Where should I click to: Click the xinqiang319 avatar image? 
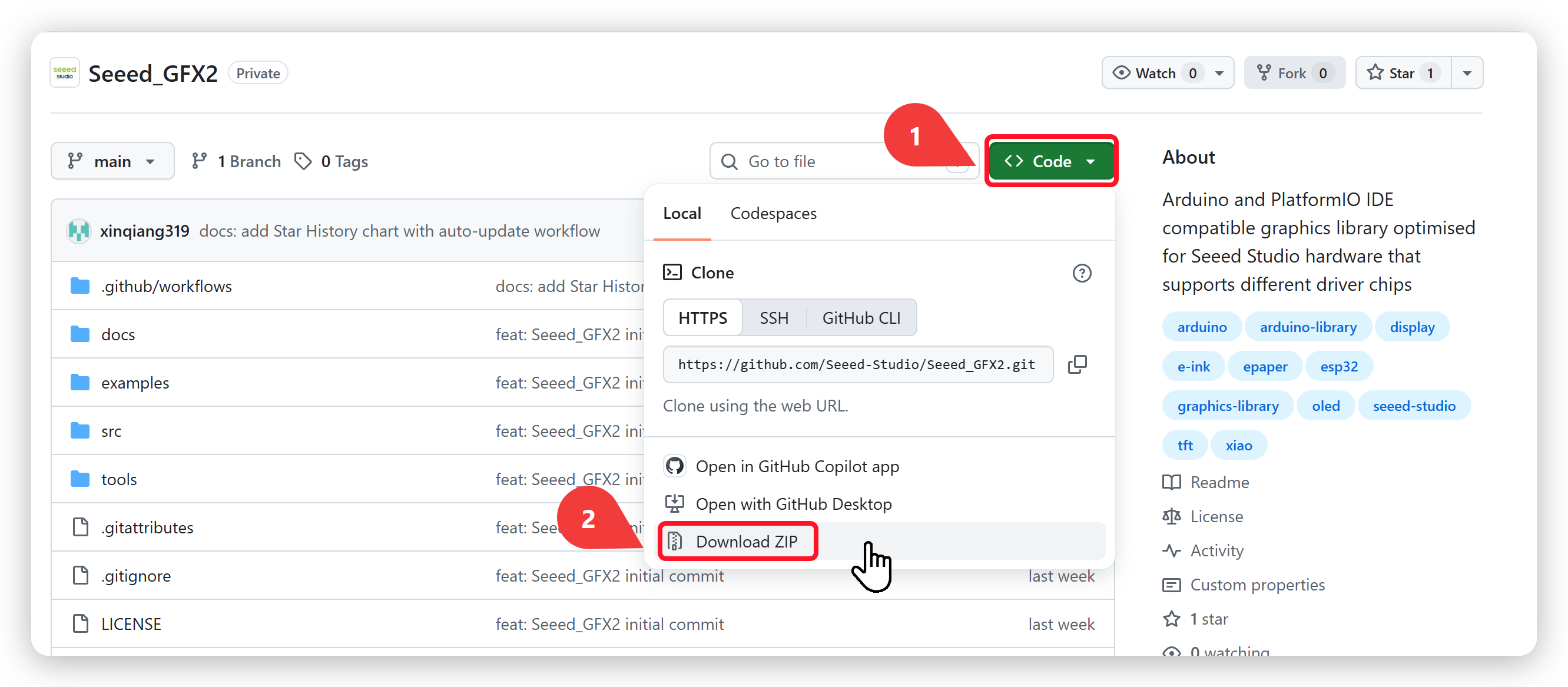pos(78,231)
